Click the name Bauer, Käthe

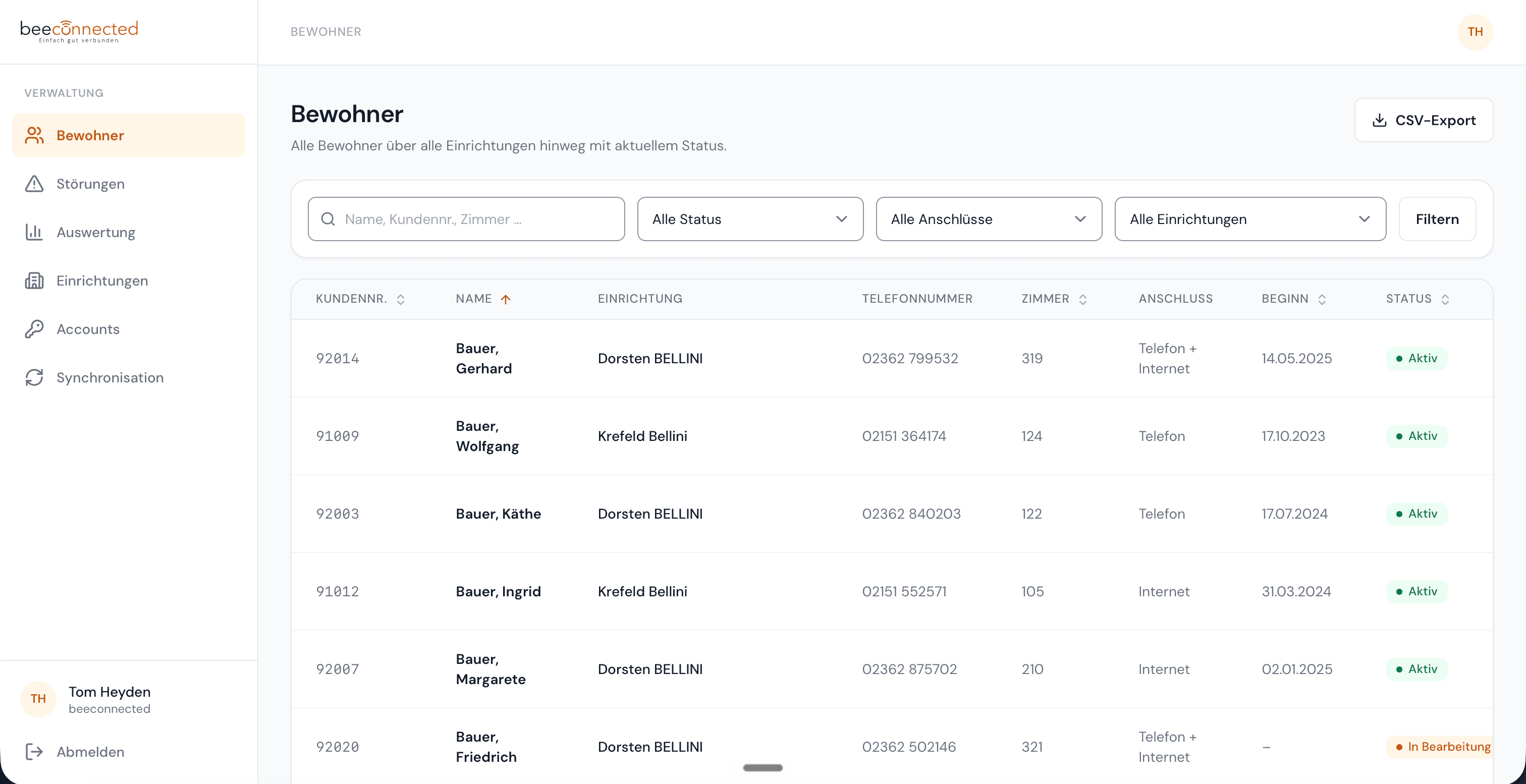click(498, 514)
